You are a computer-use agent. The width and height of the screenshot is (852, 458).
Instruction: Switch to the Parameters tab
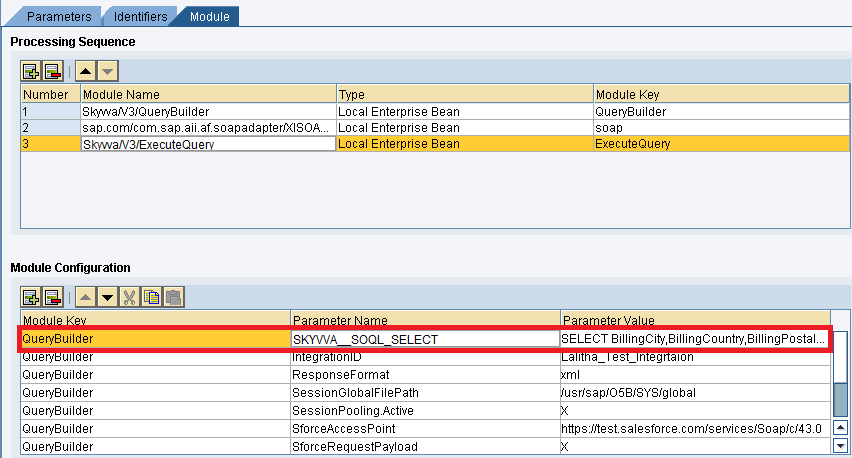(x=58, y=16)
